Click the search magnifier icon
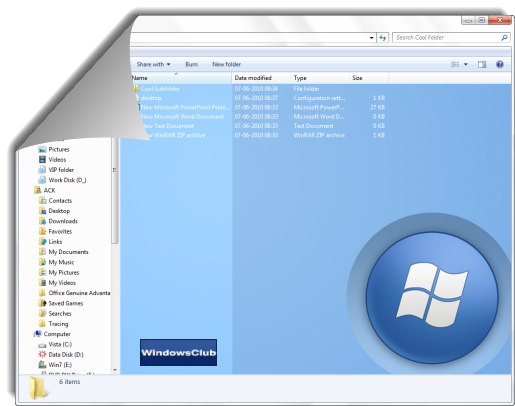The height and width of the screenshot is (406, 515). pyautogui.click(x=504, y=38)
